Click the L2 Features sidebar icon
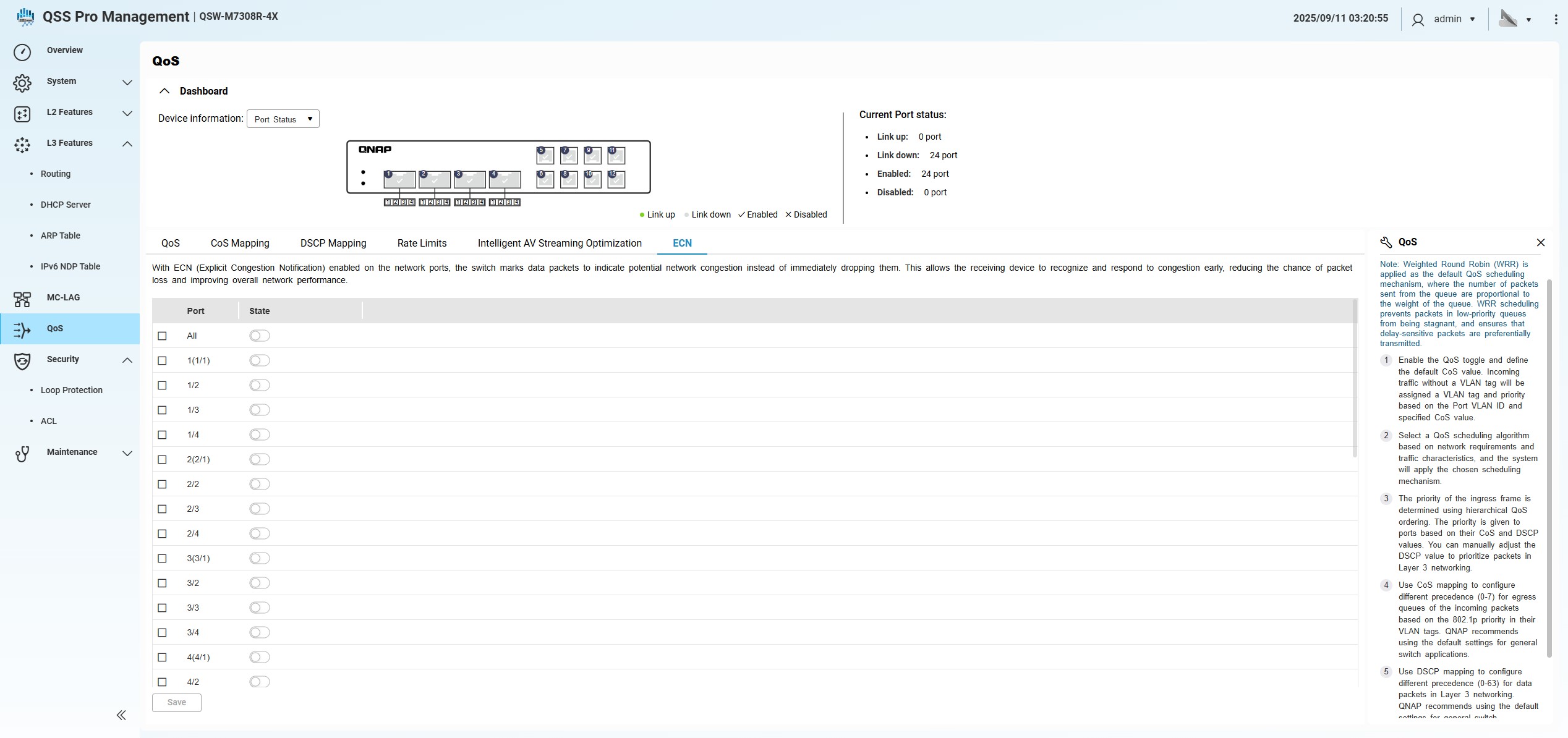 pos(22,114)
